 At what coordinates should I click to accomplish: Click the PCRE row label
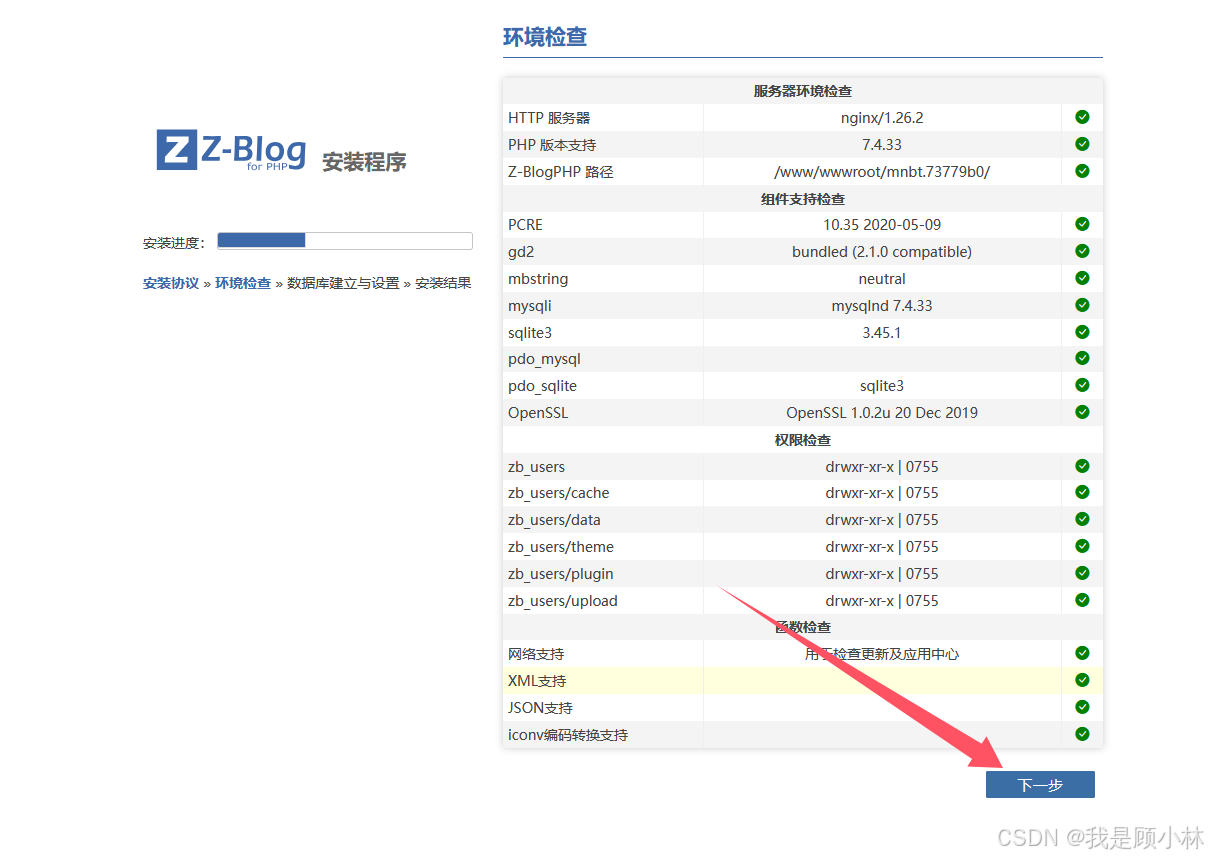[x=526, y=225]
